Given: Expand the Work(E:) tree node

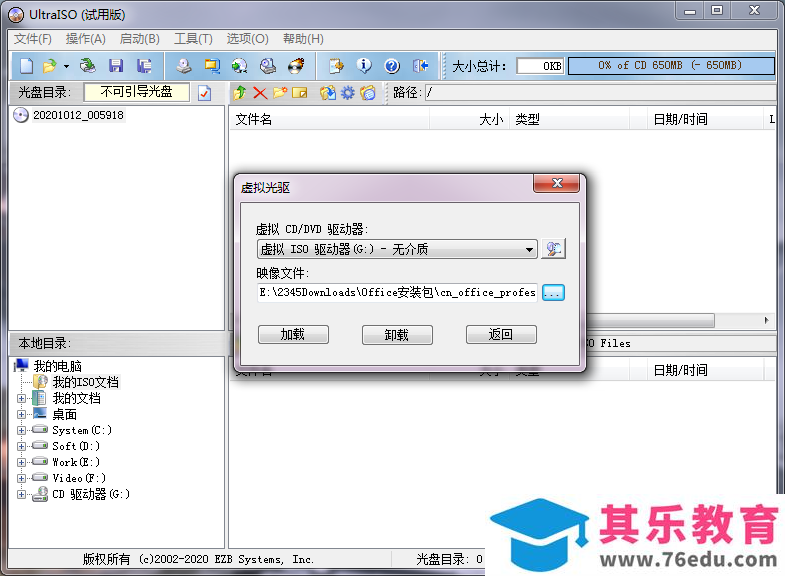Looking at the screenshot, I should pos(22,462).
